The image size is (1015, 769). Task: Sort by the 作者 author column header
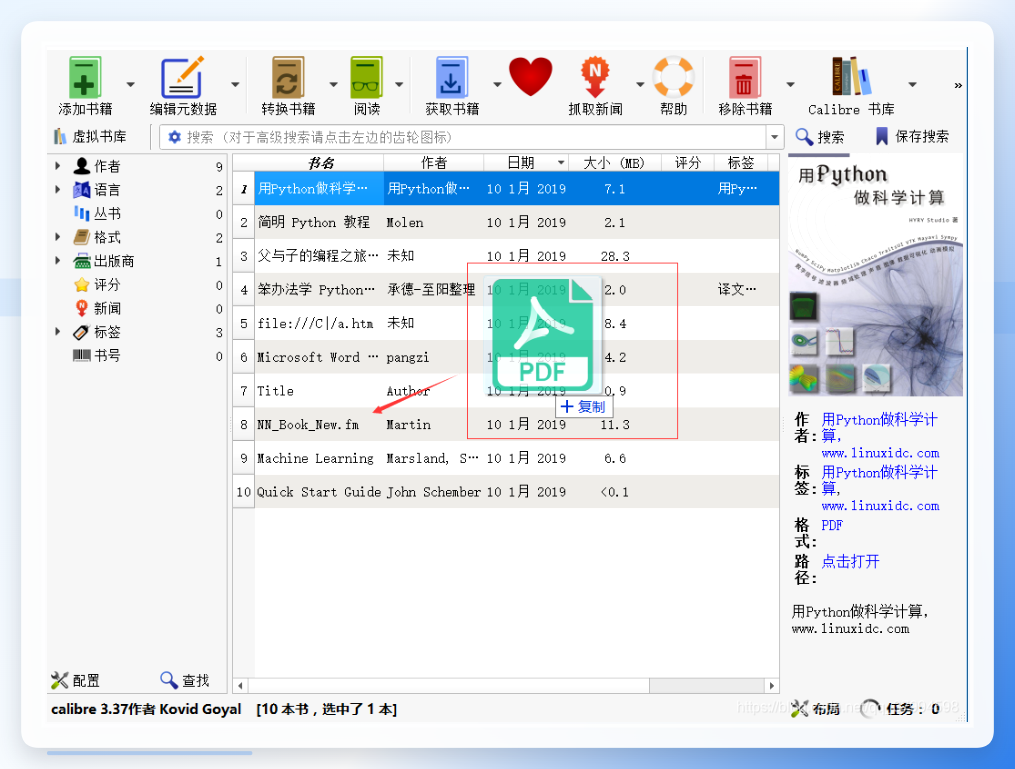click(434, 162)
